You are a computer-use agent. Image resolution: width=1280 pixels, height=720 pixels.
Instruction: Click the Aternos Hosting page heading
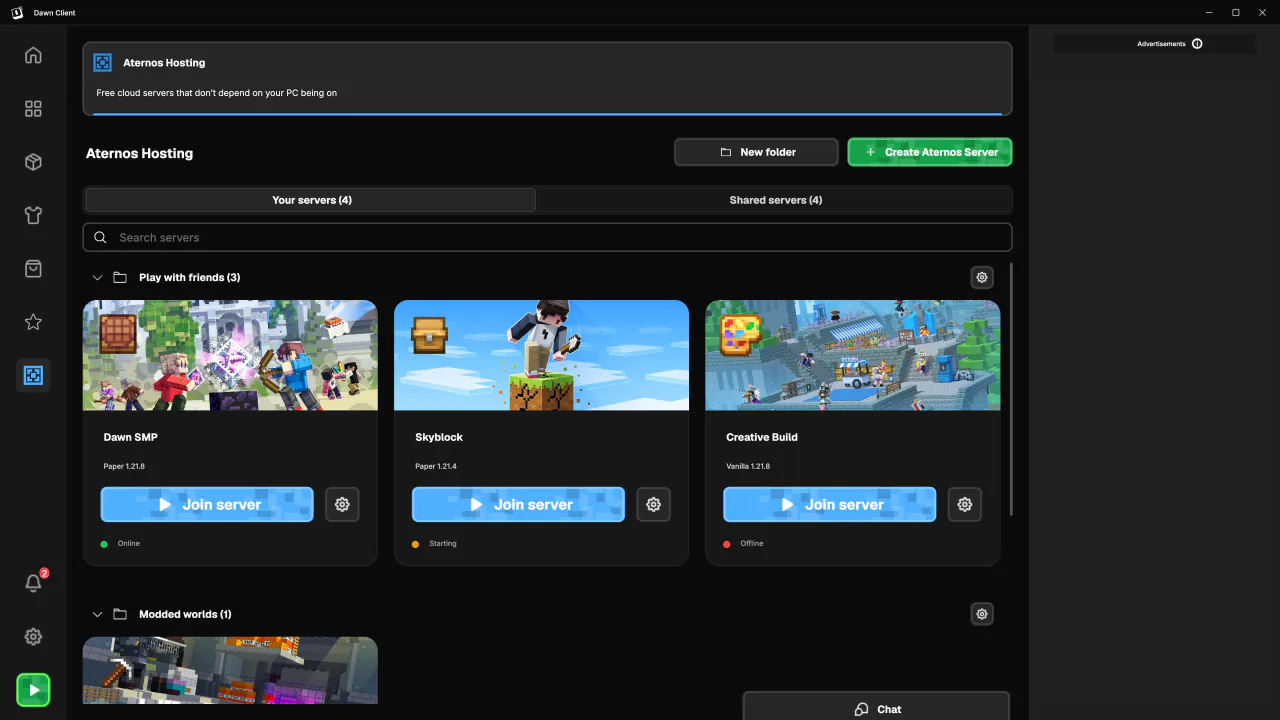pos(140,153)
